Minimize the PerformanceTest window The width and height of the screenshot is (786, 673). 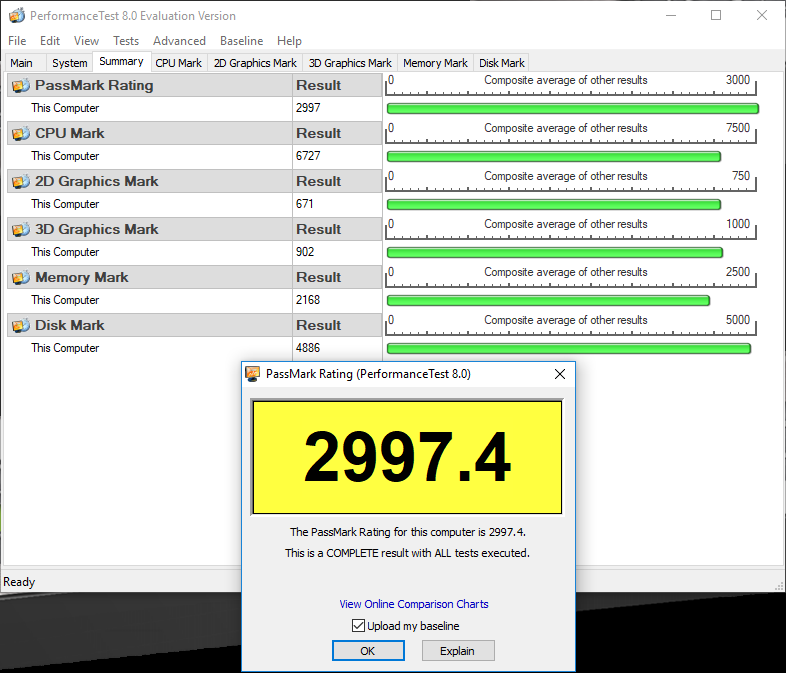671,15
